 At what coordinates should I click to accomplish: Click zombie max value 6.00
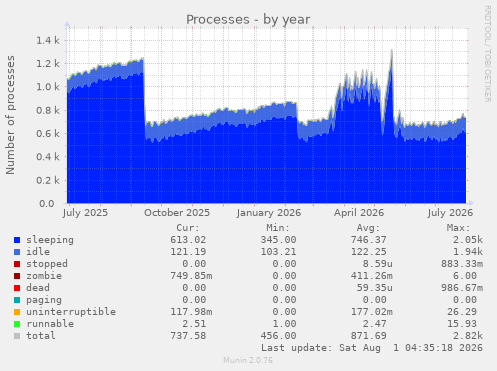(x=465, y=276)
